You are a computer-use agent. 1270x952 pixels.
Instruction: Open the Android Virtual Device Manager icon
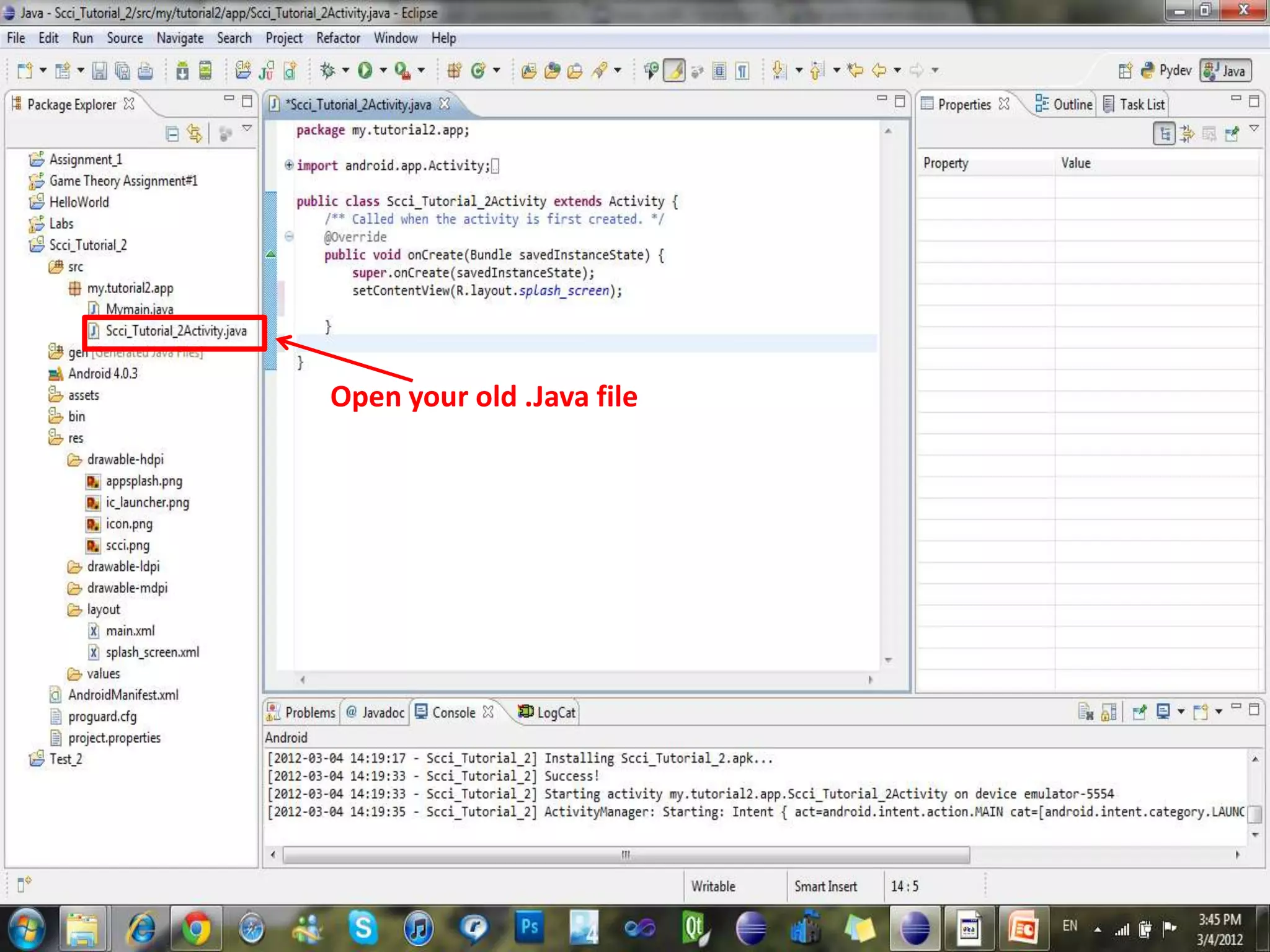pos(205,71)
